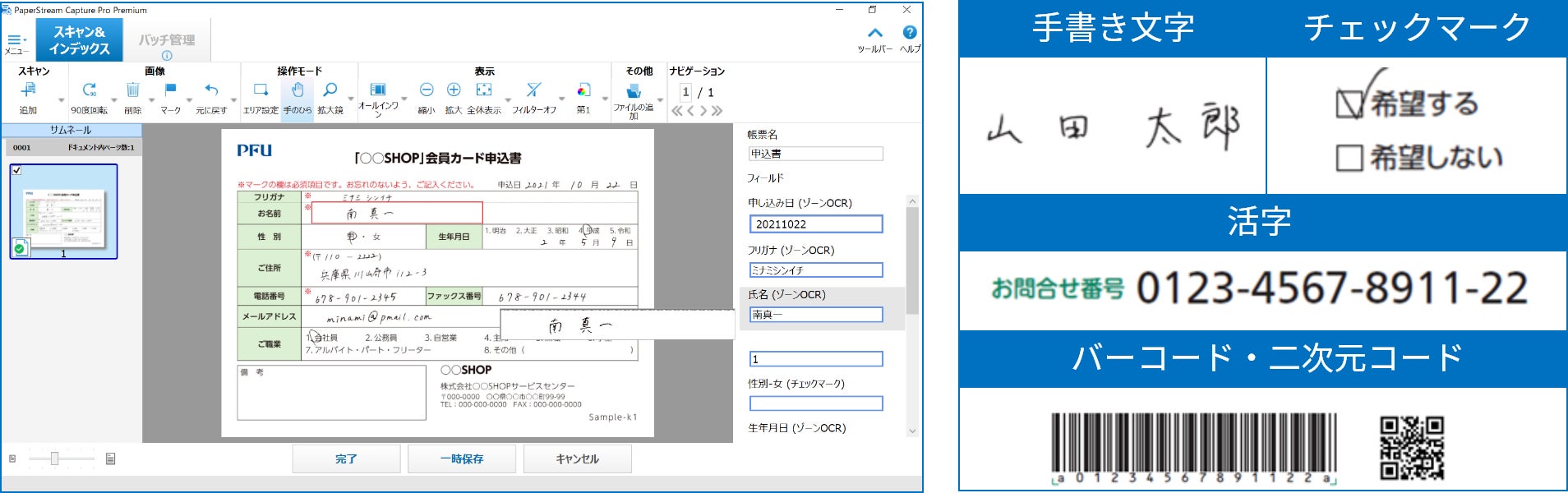Open dropdown arrow next to 追加
Viewport: 1568px width, 493px height.
coord(61,100)
